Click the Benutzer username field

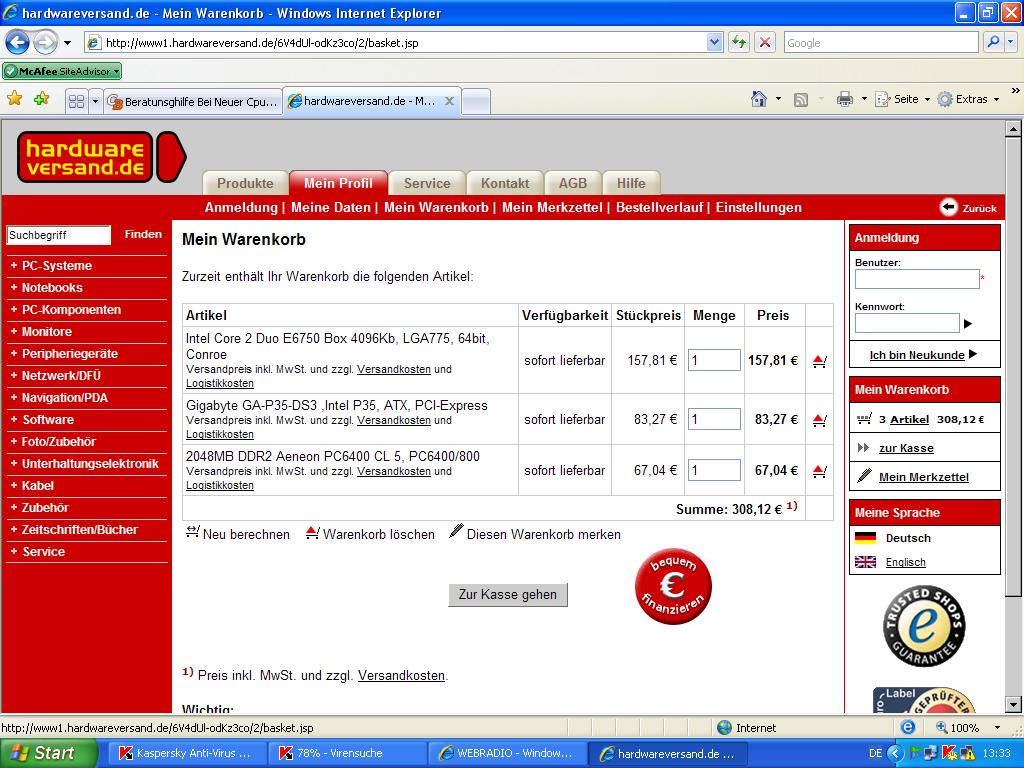(917, 280)
